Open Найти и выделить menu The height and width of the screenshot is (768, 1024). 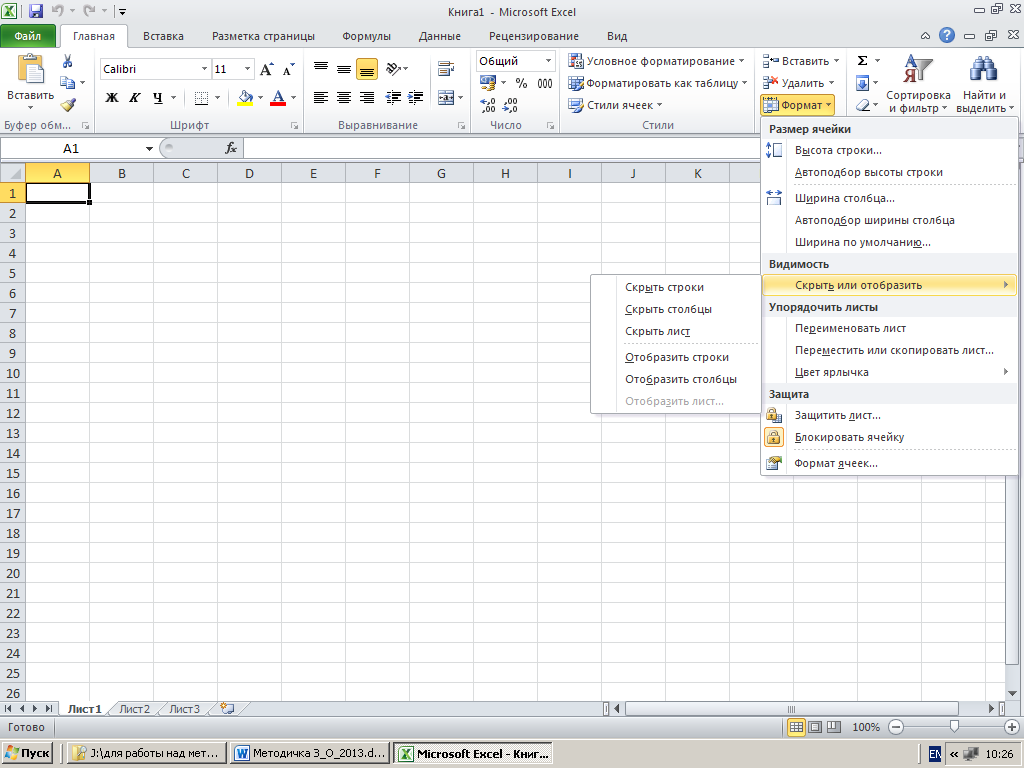[984, 84]
